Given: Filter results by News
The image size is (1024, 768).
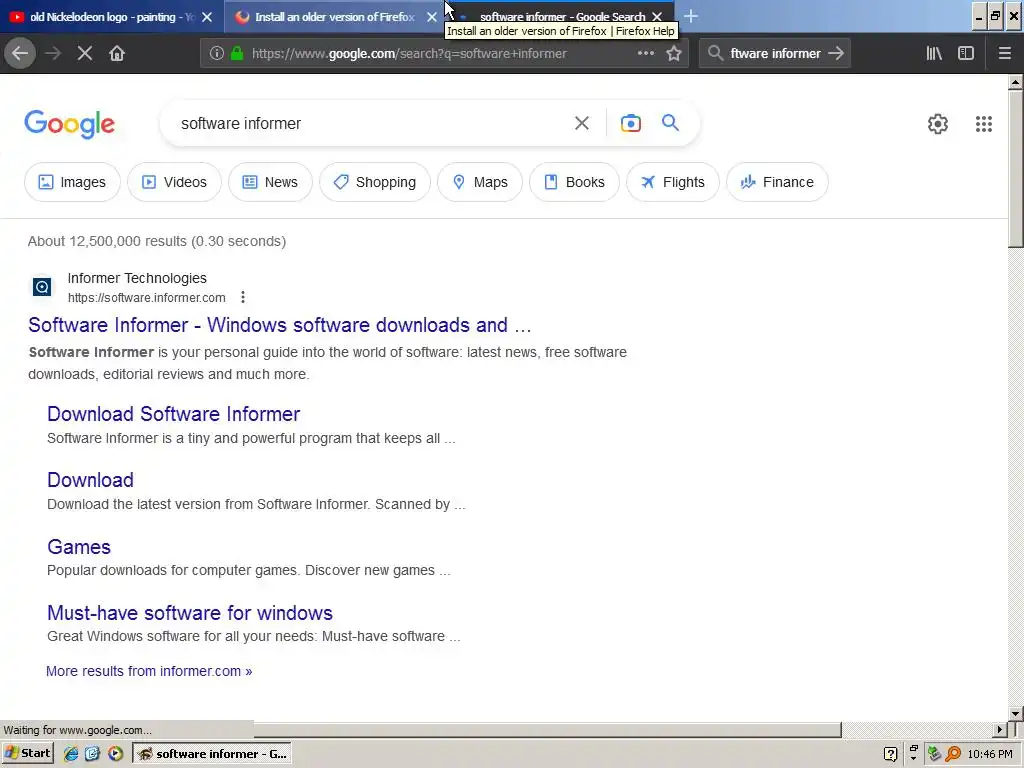Looking at the screenshot, I should 270,182.
